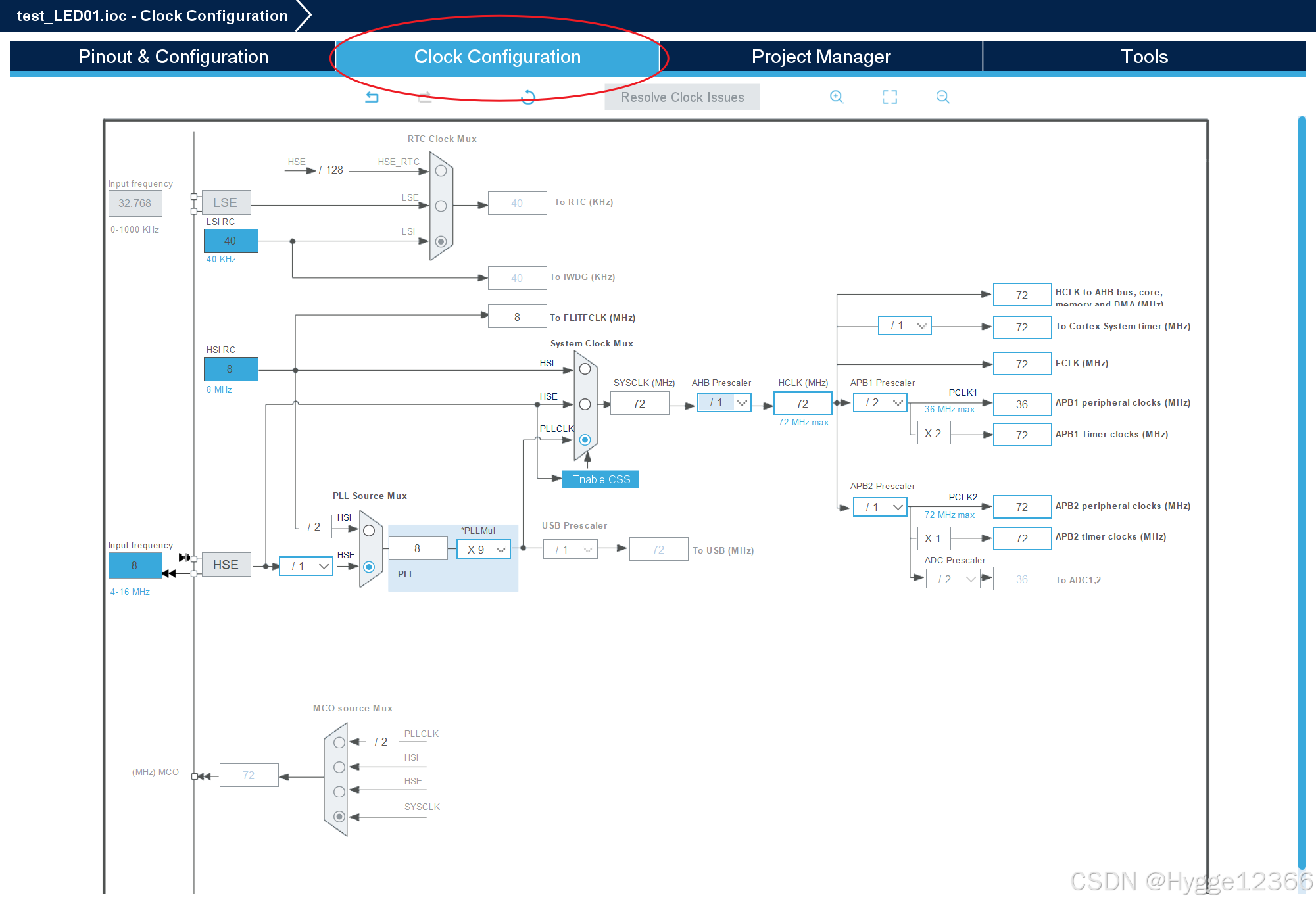
Task: Click the zoom in magnifier icon
Action: tap(836, 97)
